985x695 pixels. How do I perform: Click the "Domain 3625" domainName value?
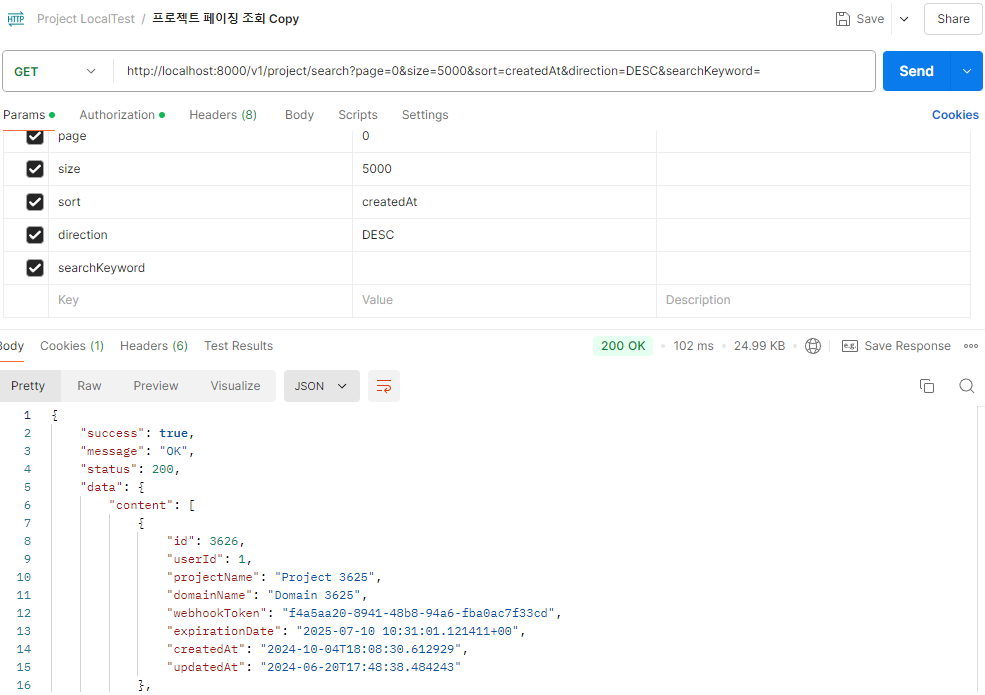click(x=313, y=595)
